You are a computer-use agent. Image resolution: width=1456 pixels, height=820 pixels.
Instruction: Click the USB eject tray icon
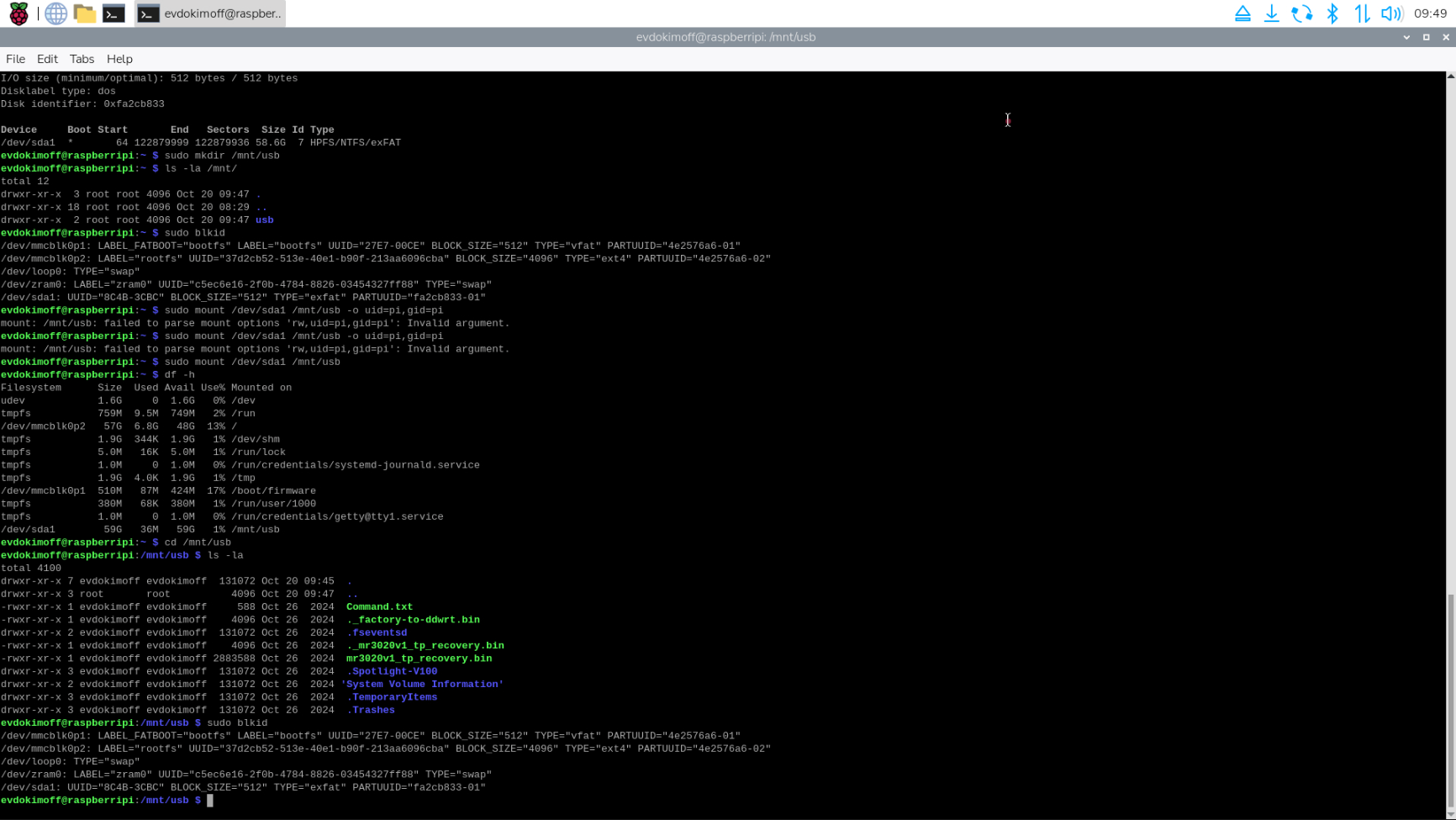[x=1242, y=13]
